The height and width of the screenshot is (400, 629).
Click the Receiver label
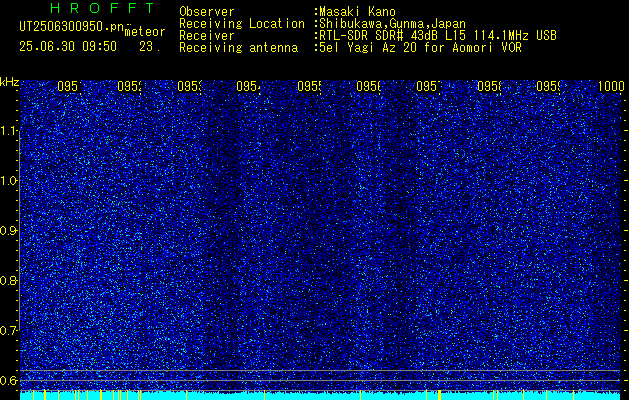point(207,36)
